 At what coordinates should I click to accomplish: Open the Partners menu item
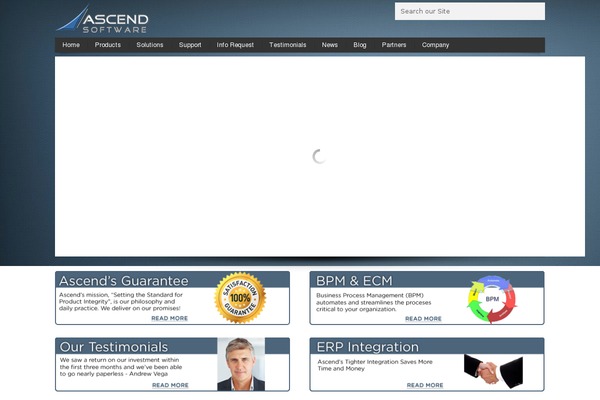click(394, 45)
